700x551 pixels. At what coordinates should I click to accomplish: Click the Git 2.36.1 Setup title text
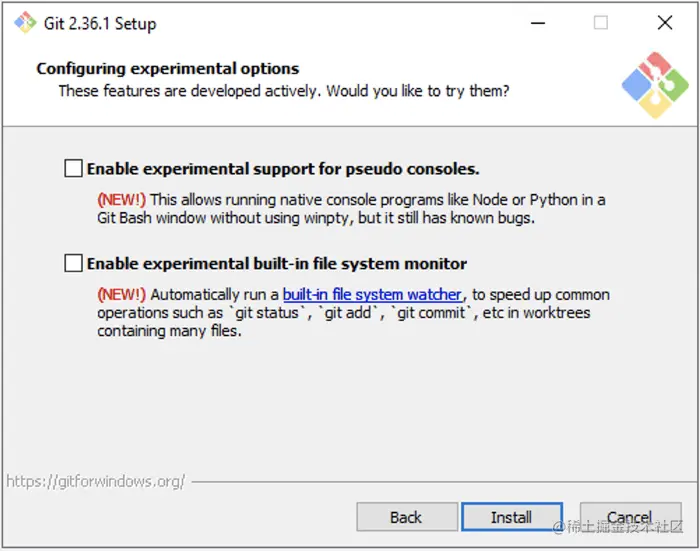(99, 23)
